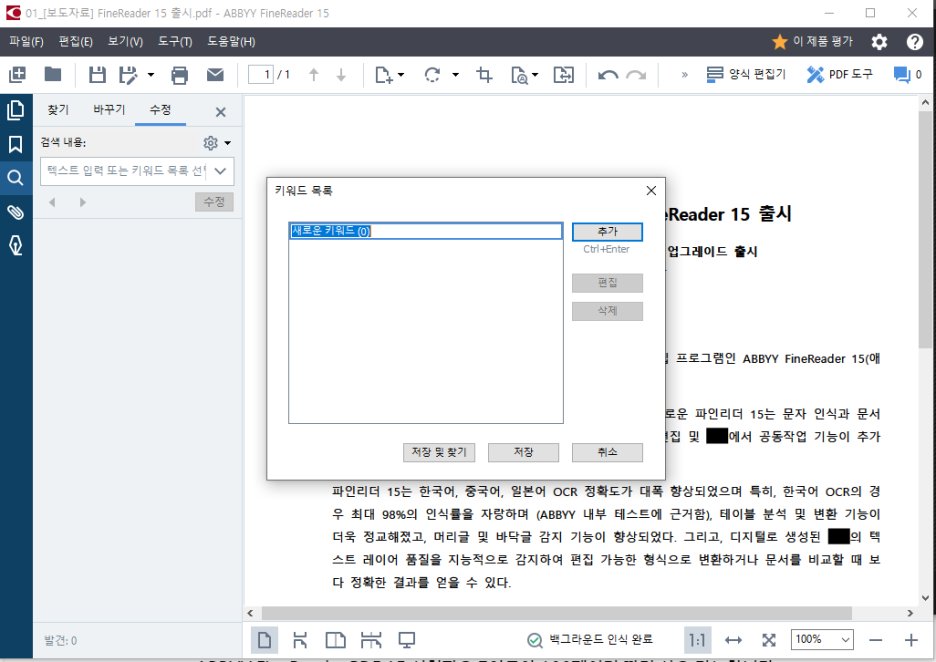Click the search text input field
Screen dimensions: 936x662
(x=125, y=171)
